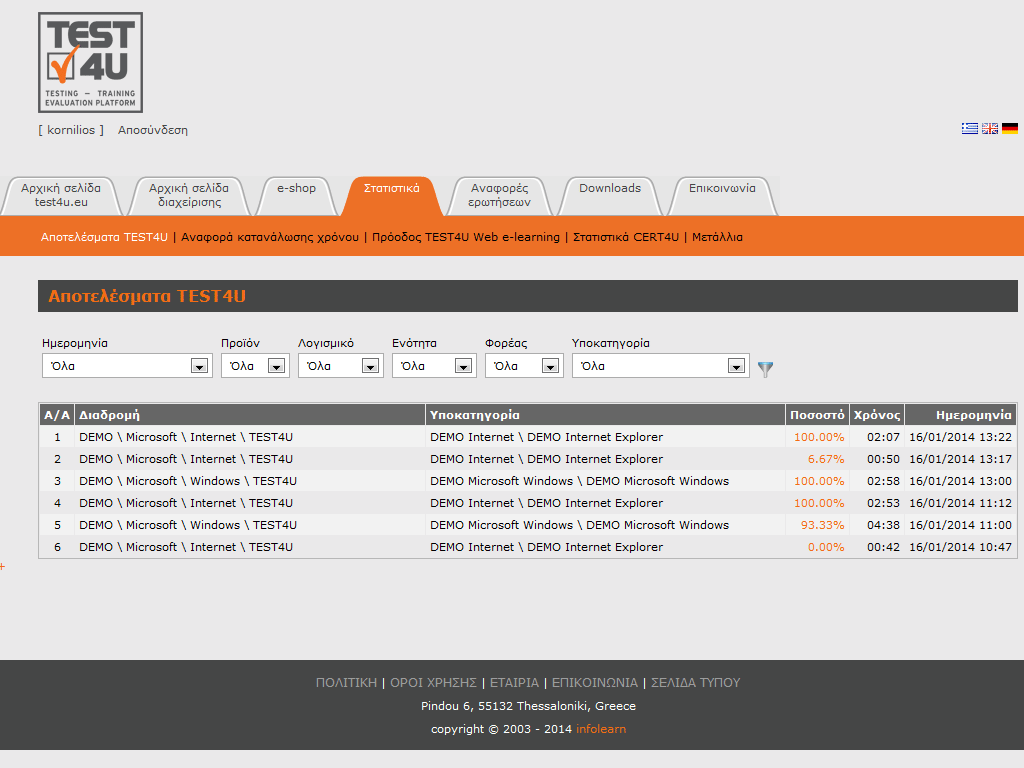Select path text in result row 3
The image size is (1024, 768).
(x=188, y=481)
